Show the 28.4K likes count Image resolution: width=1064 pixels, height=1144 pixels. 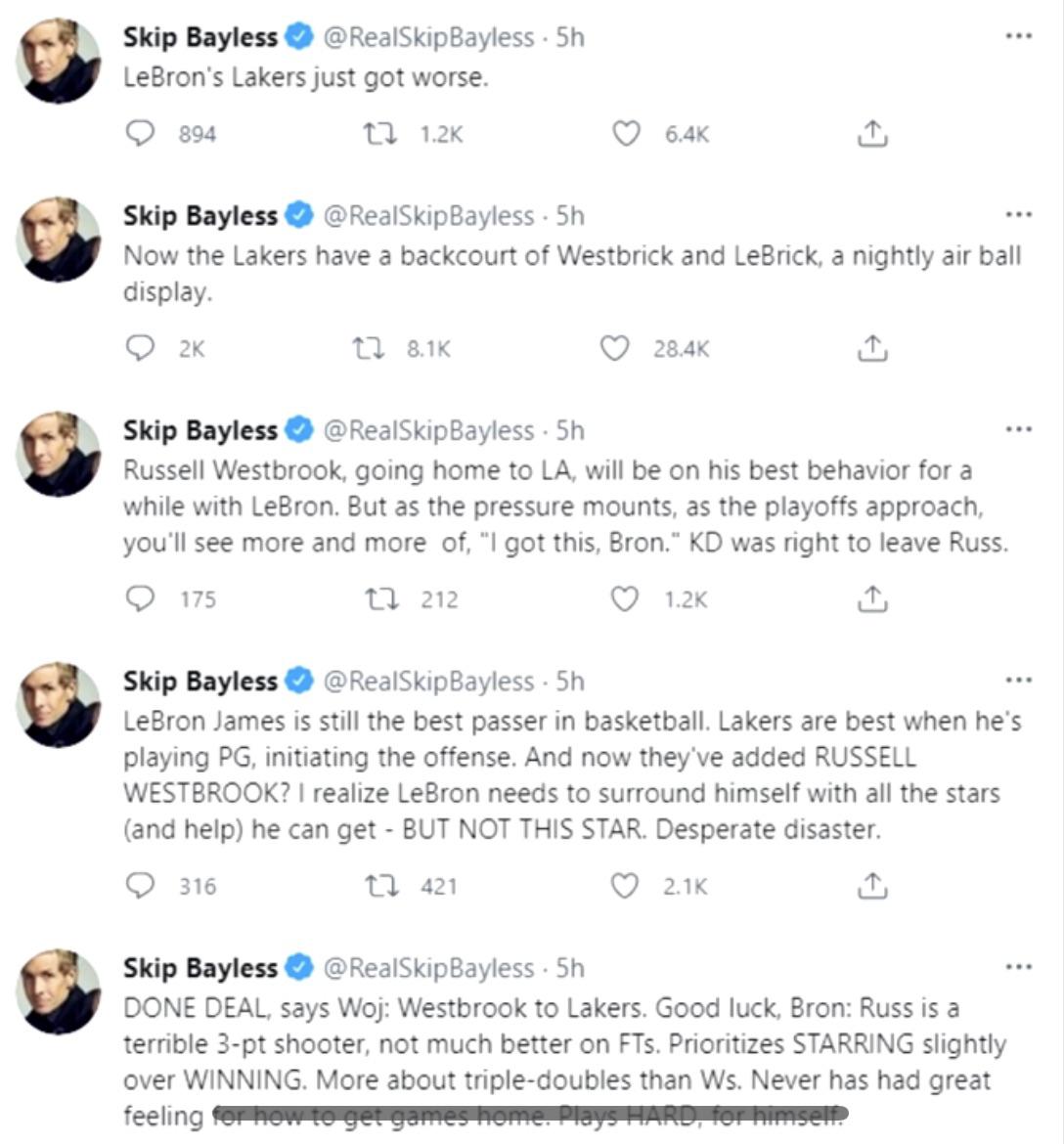[x=681, y=347]
